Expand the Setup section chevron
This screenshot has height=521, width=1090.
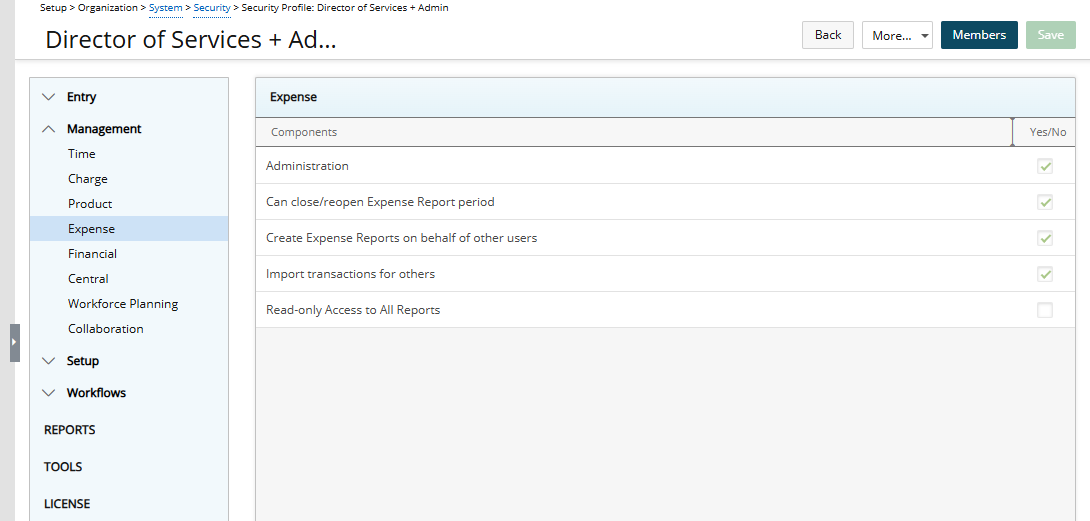click(x=48, y=361)
